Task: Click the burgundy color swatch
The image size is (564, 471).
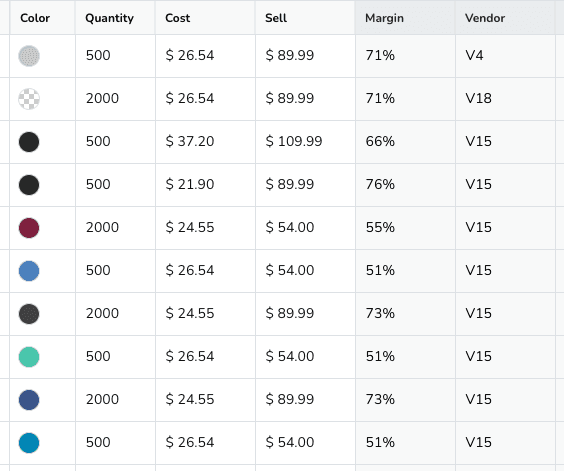Action: click(29, 228)
